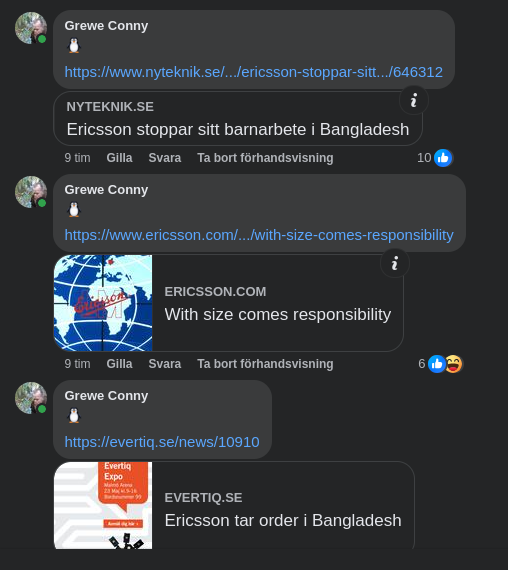The height and width of the screenshot is (570, 508).
Task: Open blue like reaction on first comment
Action: point(443,158)
